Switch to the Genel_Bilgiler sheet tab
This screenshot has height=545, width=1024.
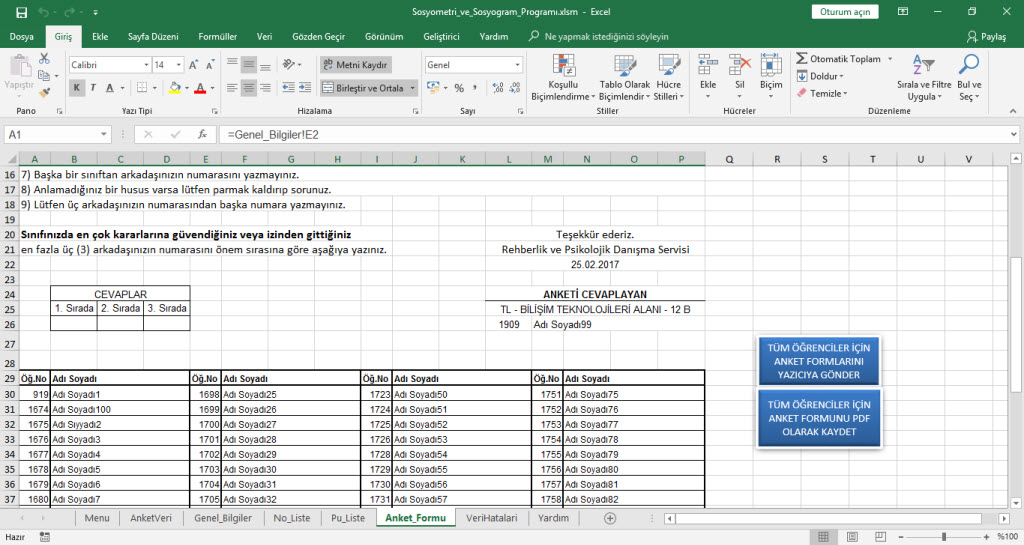click(x=223, y=518)
